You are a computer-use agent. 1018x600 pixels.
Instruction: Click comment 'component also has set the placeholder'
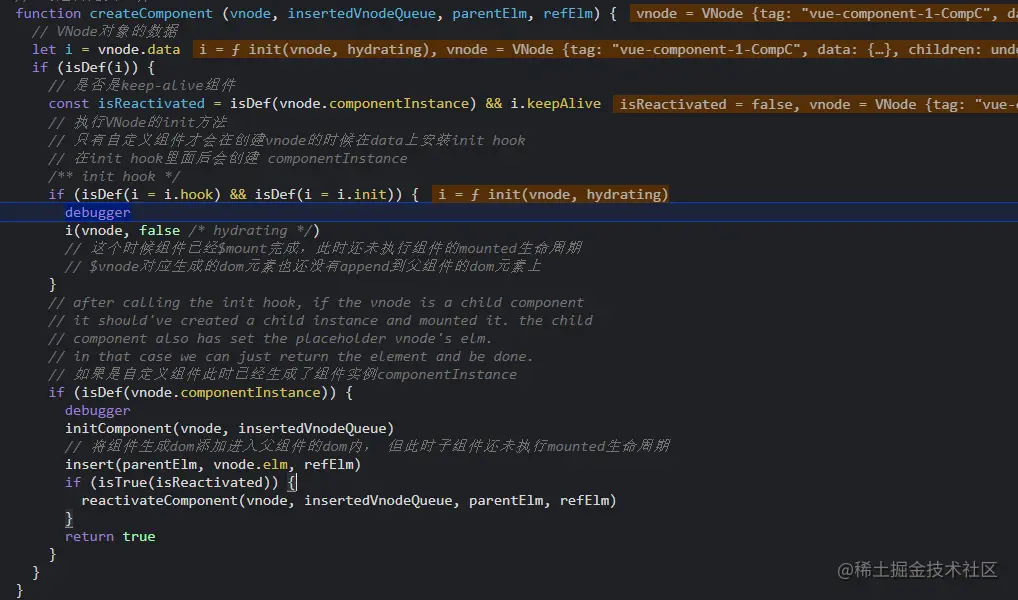pos(270,338)
